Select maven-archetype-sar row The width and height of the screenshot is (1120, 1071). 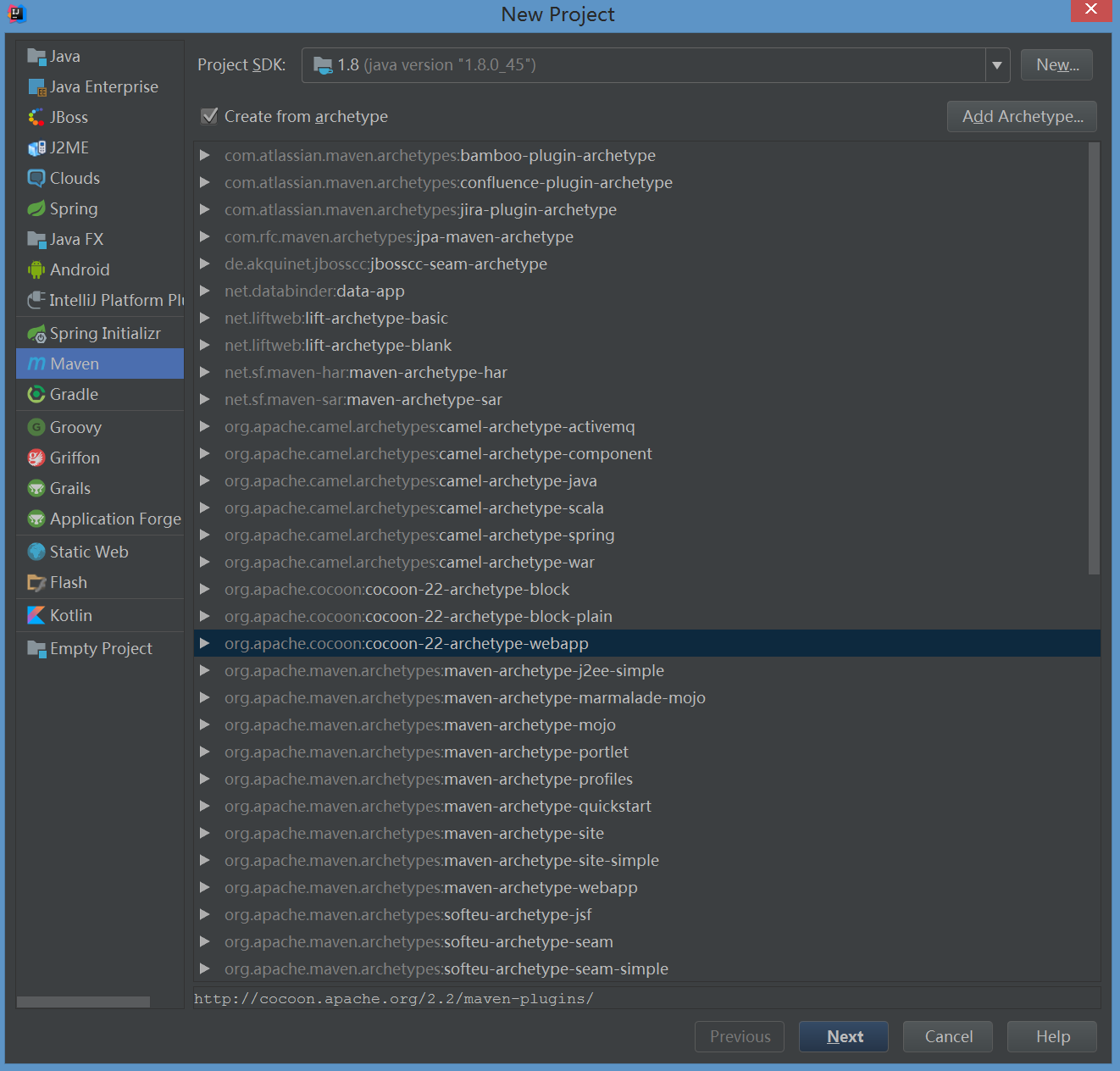(647, 399)
